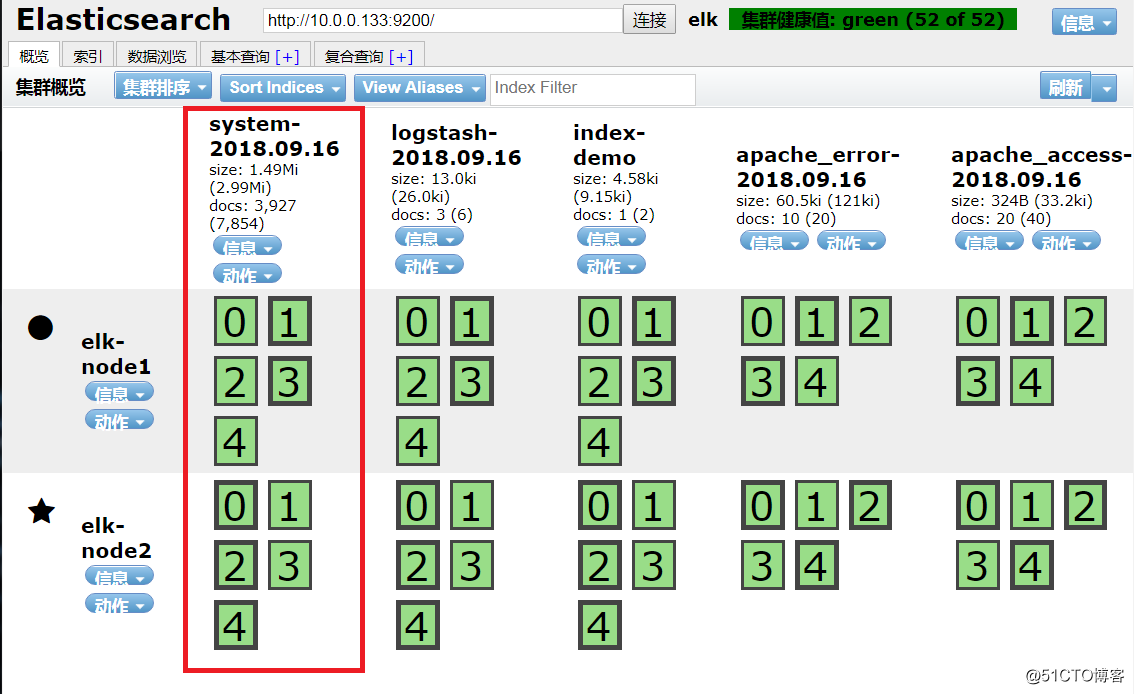Viewport: 1134px width, 694px height.
Task: Select shard 2 of apache_error-2018.09.16 on elk-node1
Action: (870, 321)
